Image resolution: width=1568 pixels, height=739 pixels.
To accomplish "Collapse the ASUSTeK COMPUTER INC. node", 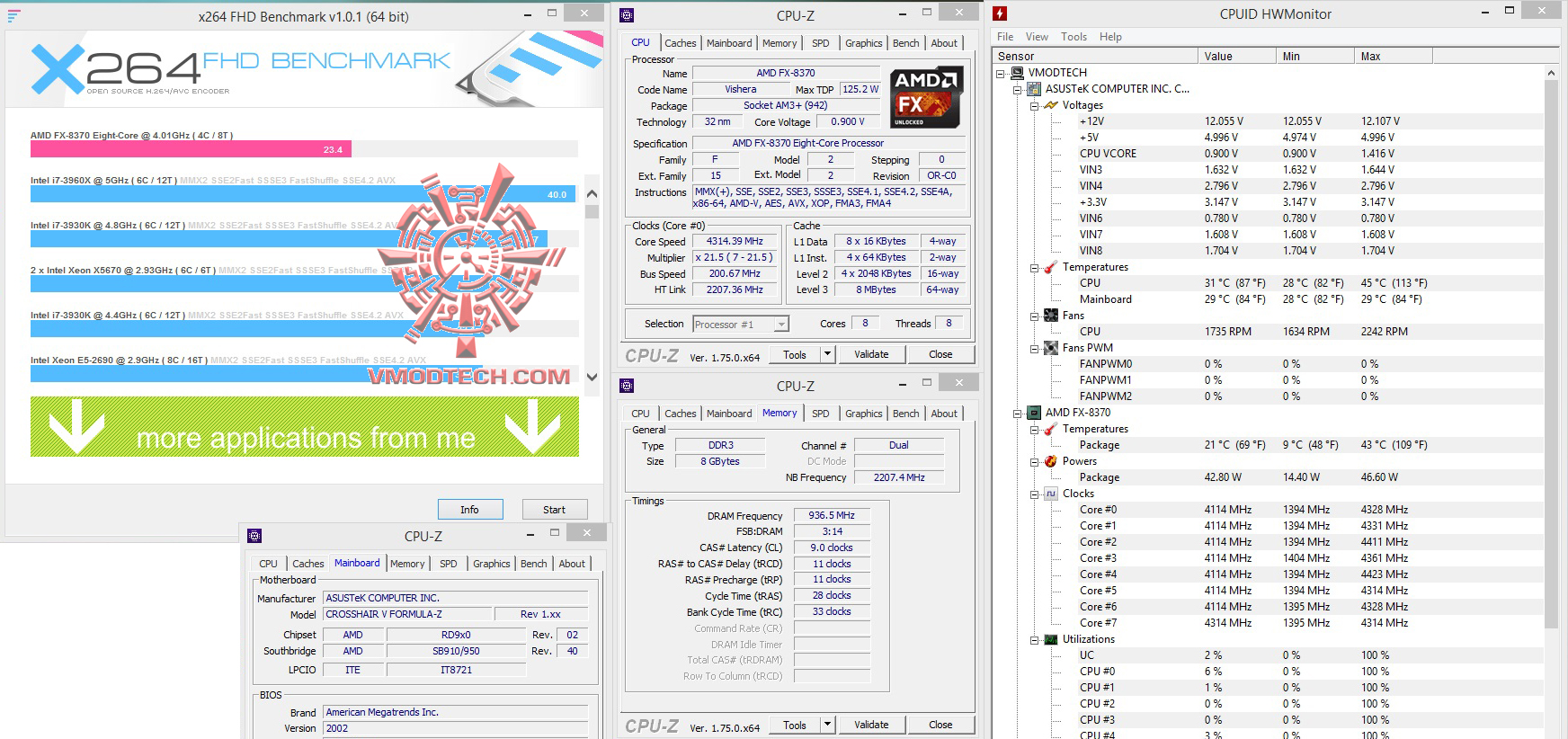I will [x=1018, y=89].
